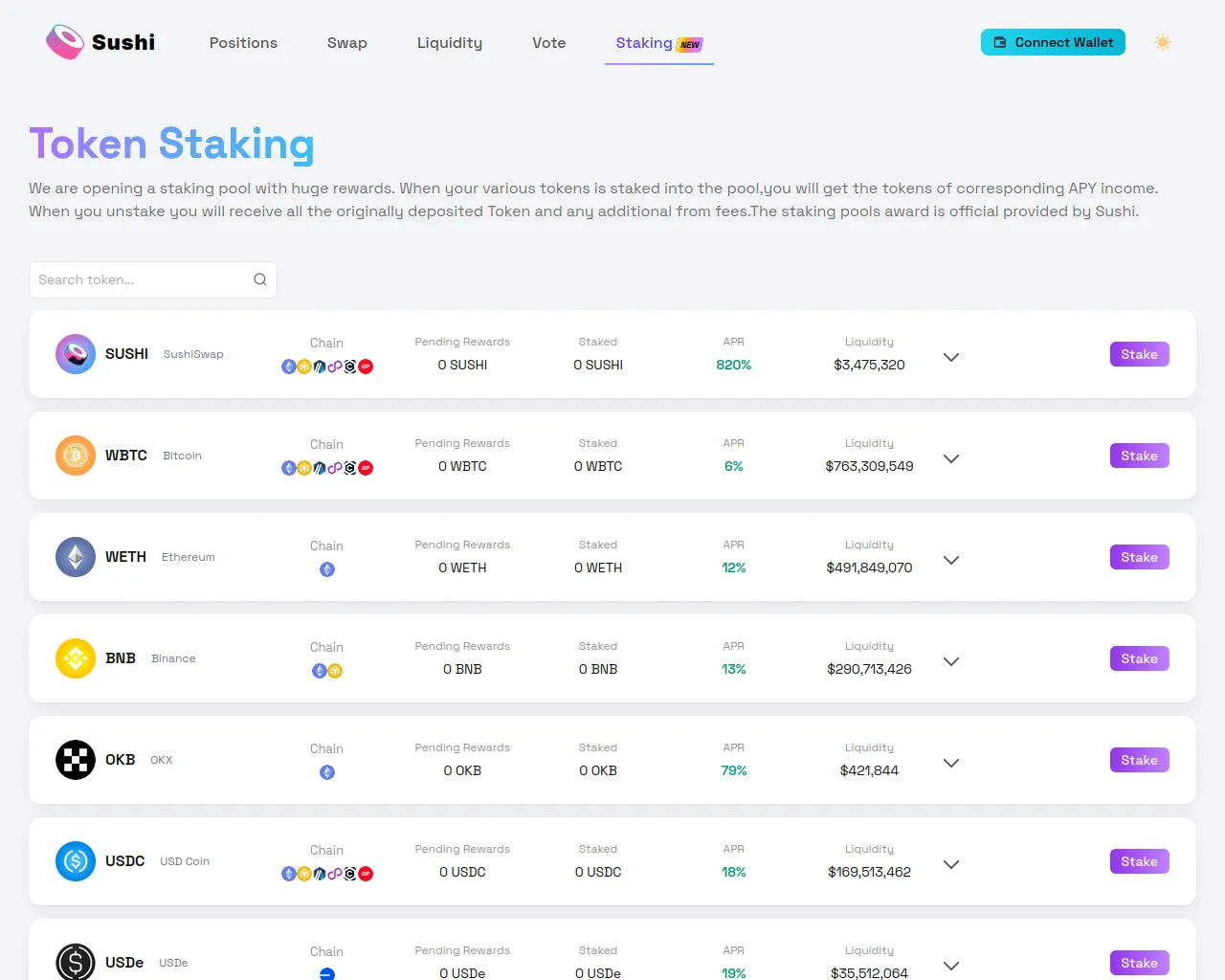The height and width of the screenshot is (980, 1225).
Task: Click the WBTC Bitcoin token icon
Action: tap(76, 456)
